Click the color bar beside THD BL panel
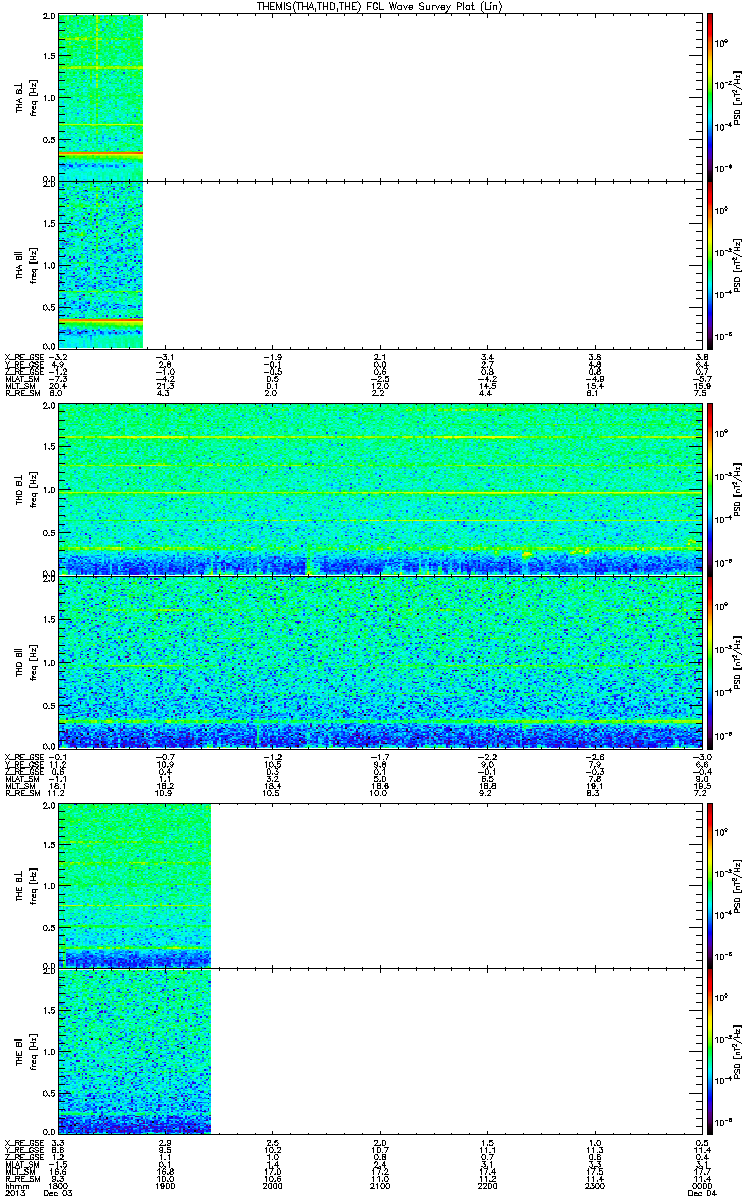This screenshot has width=750, height=1200. coord(710,489)
